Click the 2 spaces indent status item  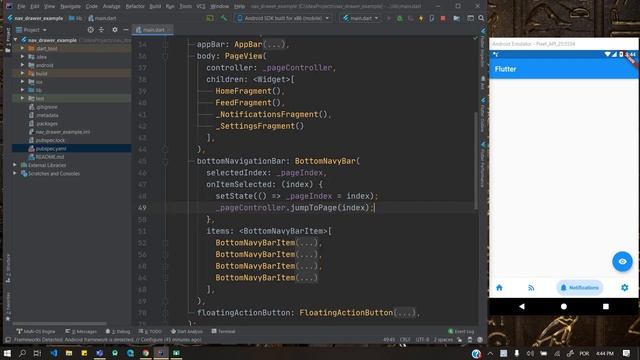point(443,340)
